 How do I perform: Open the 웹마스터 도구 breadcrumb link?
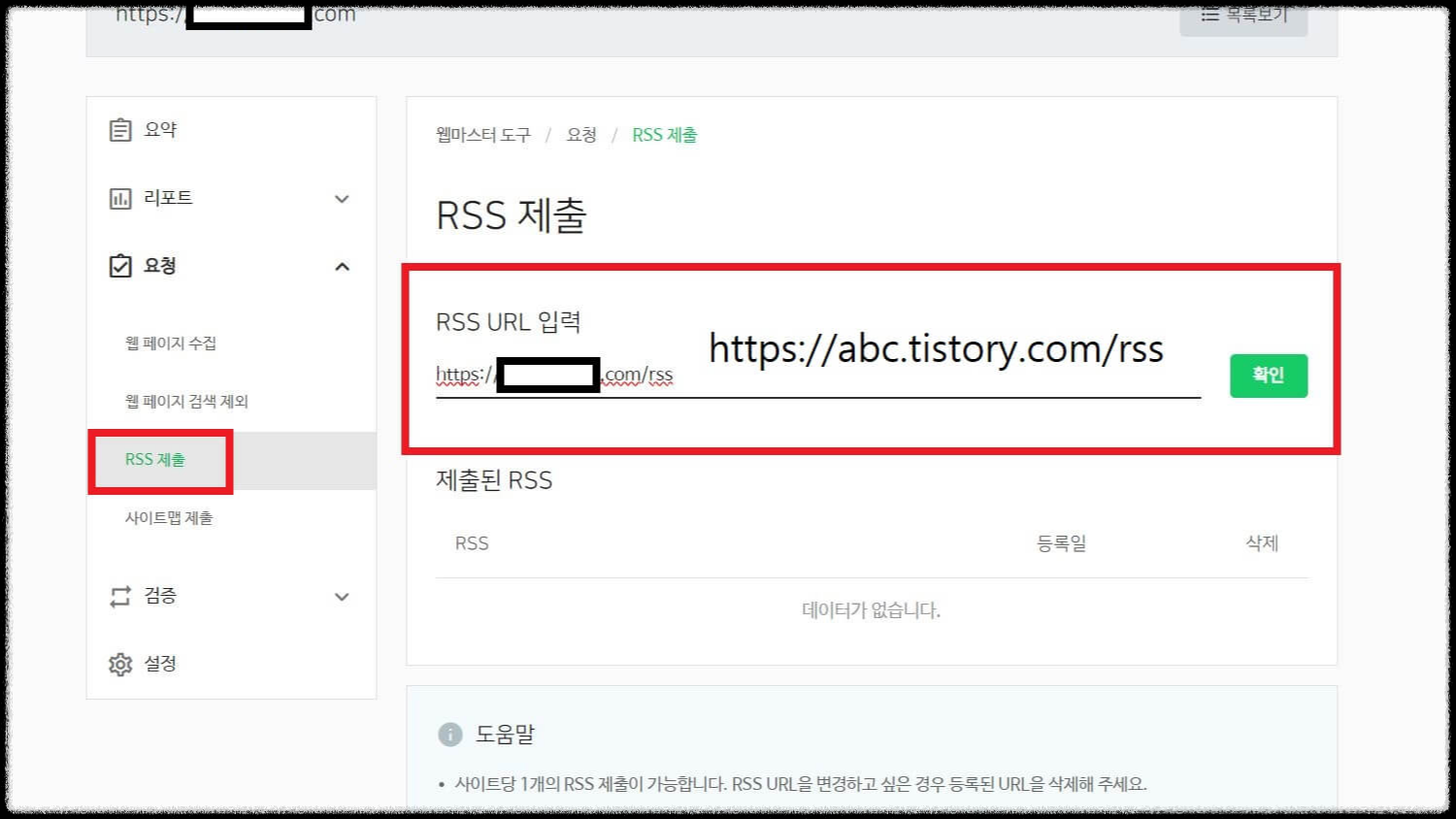483,135
